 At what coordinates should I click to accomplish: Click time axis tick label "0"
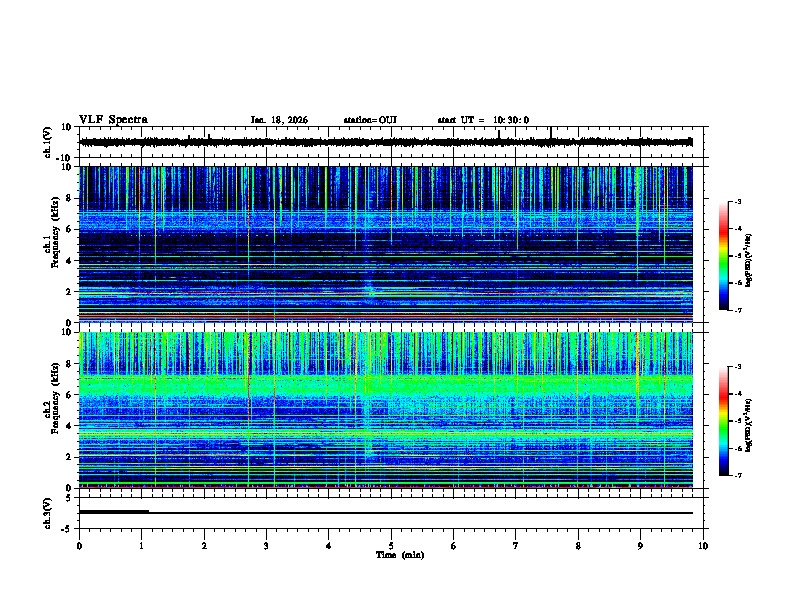pyautogui.click(x=79, y=546)
